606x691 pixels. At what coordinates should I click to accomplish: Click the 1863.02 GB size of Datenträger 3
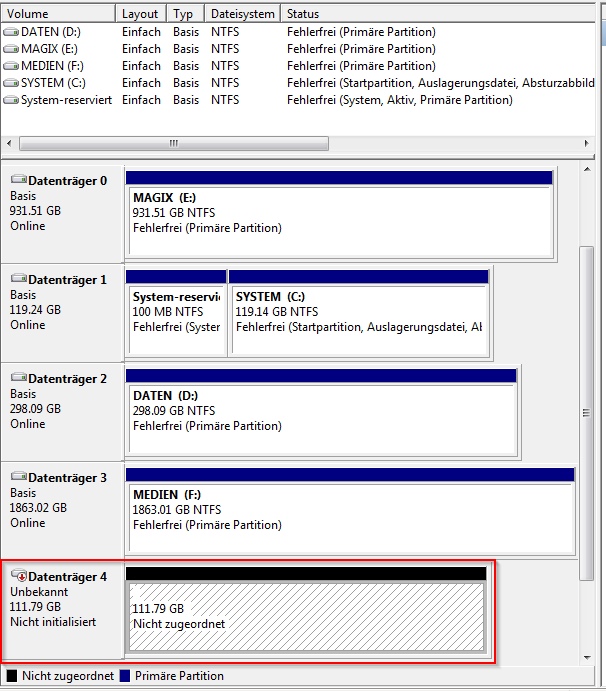[38, 508]
